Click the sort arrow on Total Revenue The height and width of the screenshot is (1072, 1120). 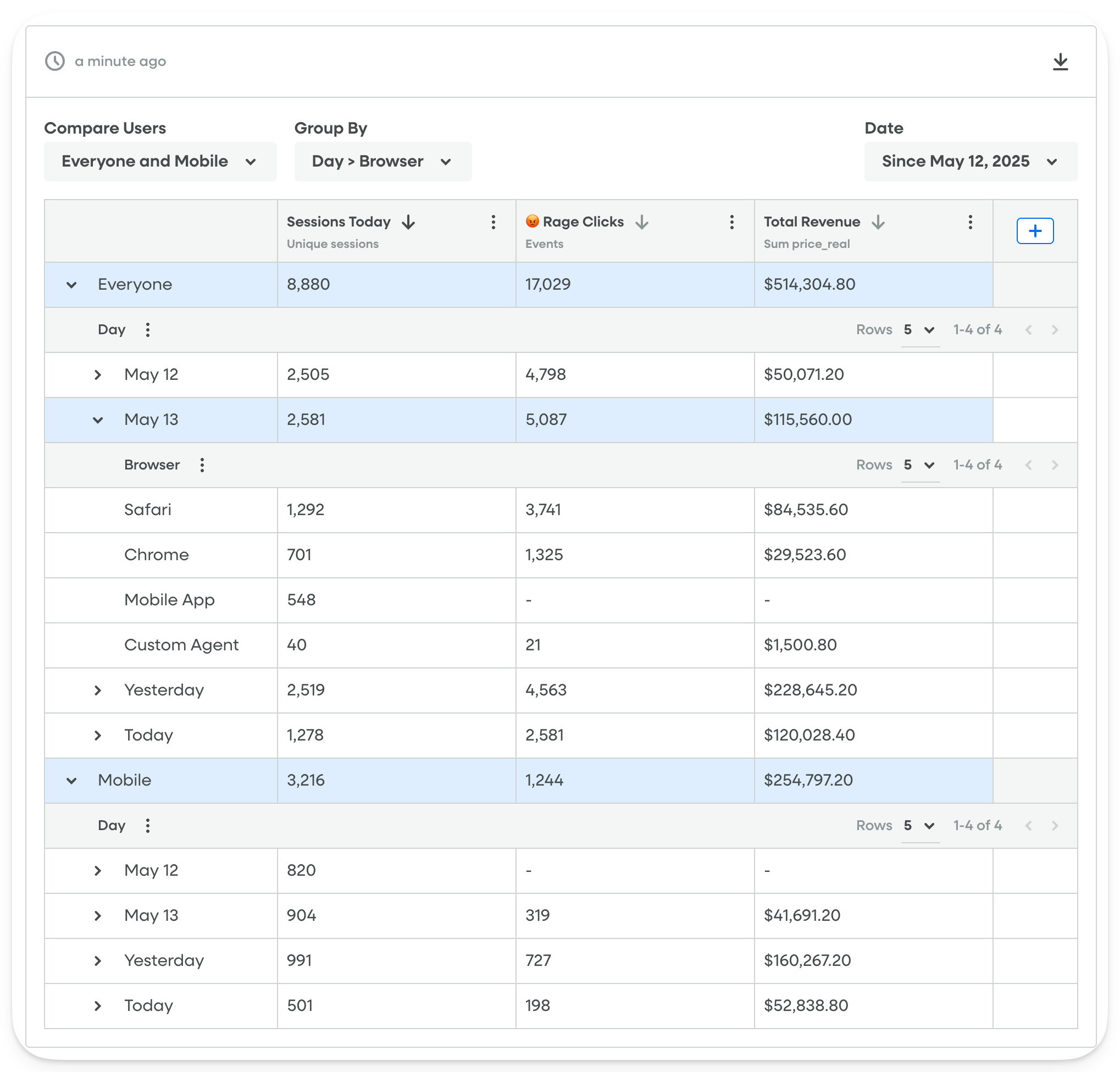878,222
